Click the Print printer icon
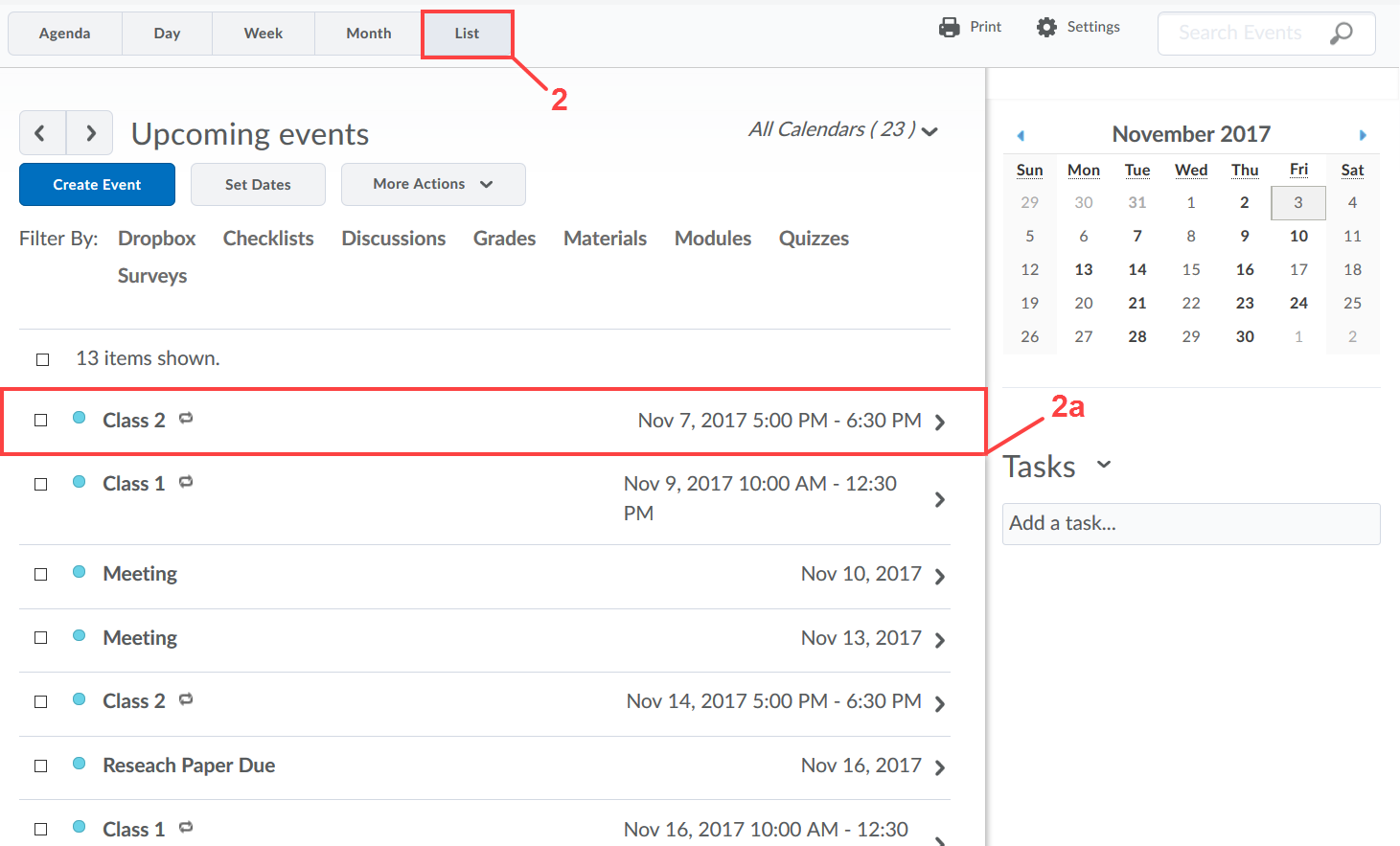The height and width of the screenshot is (846, 1400). (x=949, y=28)
